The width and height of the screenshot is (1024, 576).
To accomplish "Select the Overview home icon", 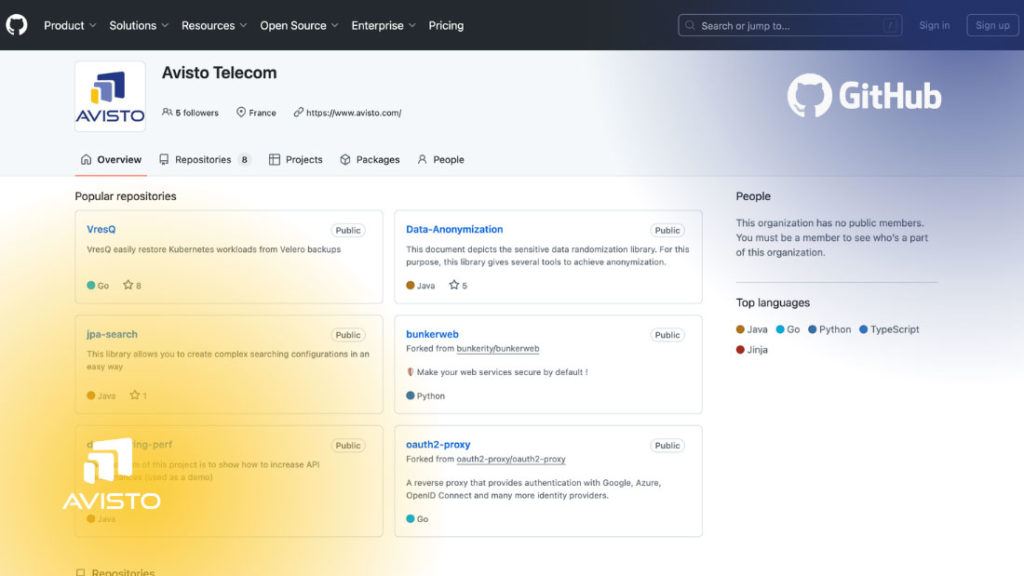I will [x=86, y=159].
